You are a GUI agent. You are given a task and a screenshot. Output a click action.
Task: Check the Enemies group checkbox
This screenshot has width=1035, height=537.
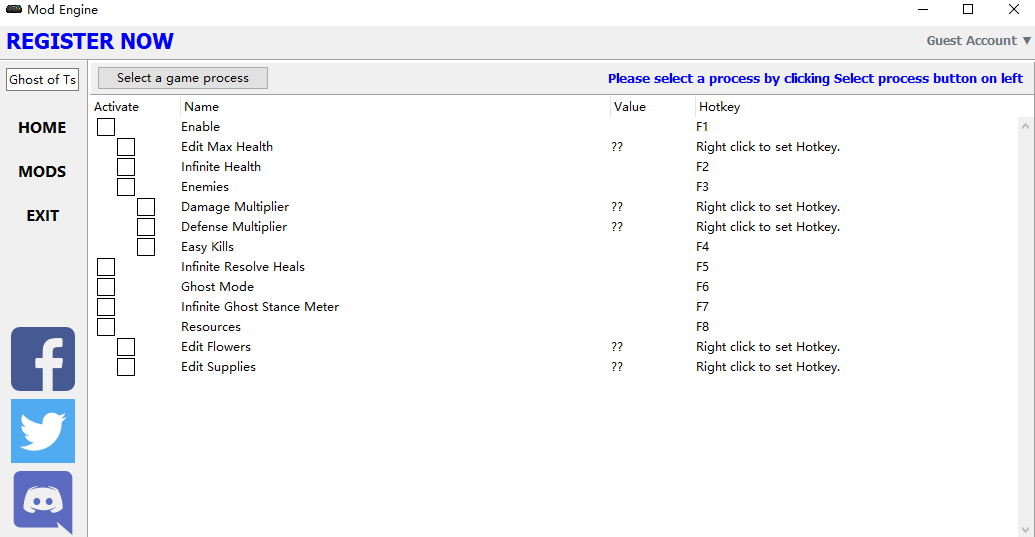(126, 187)
